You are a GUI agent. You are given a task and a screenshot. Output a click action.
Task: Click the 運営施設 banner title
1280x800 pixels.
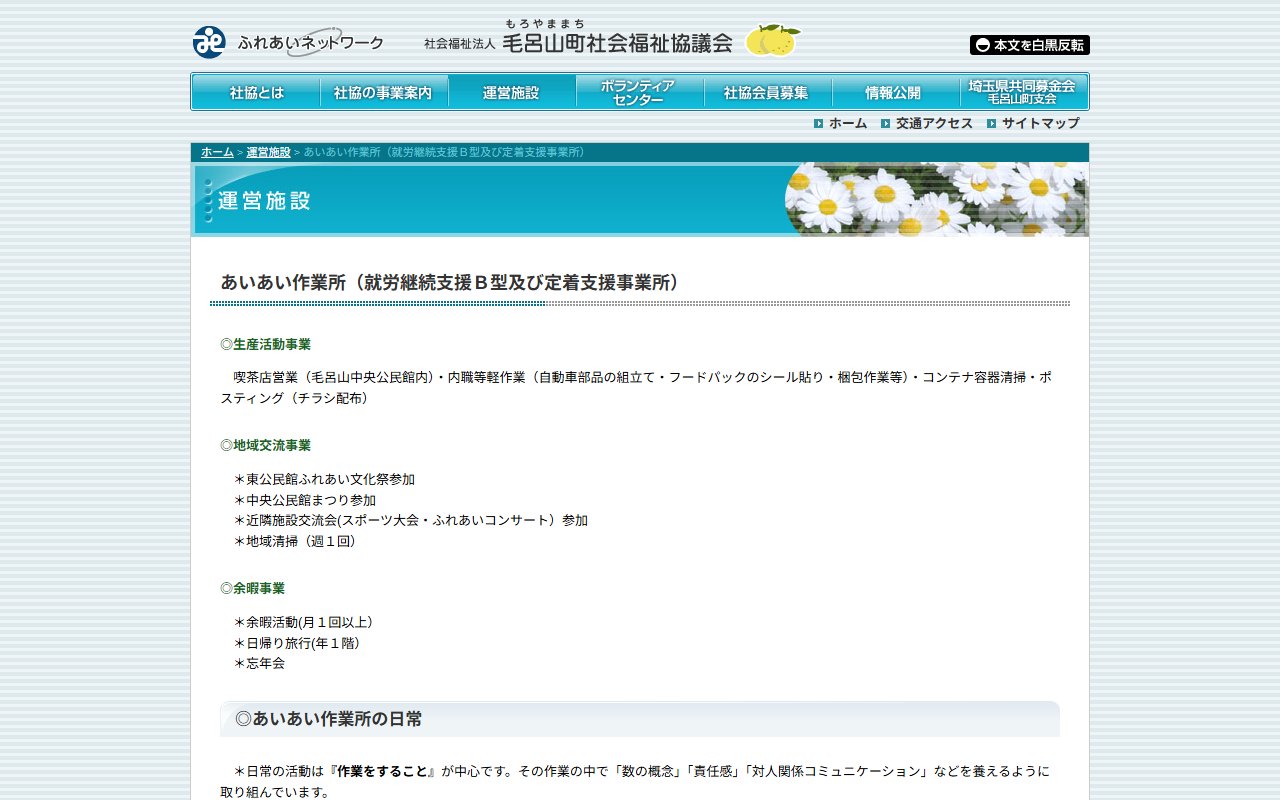click(x=264, y=200)
